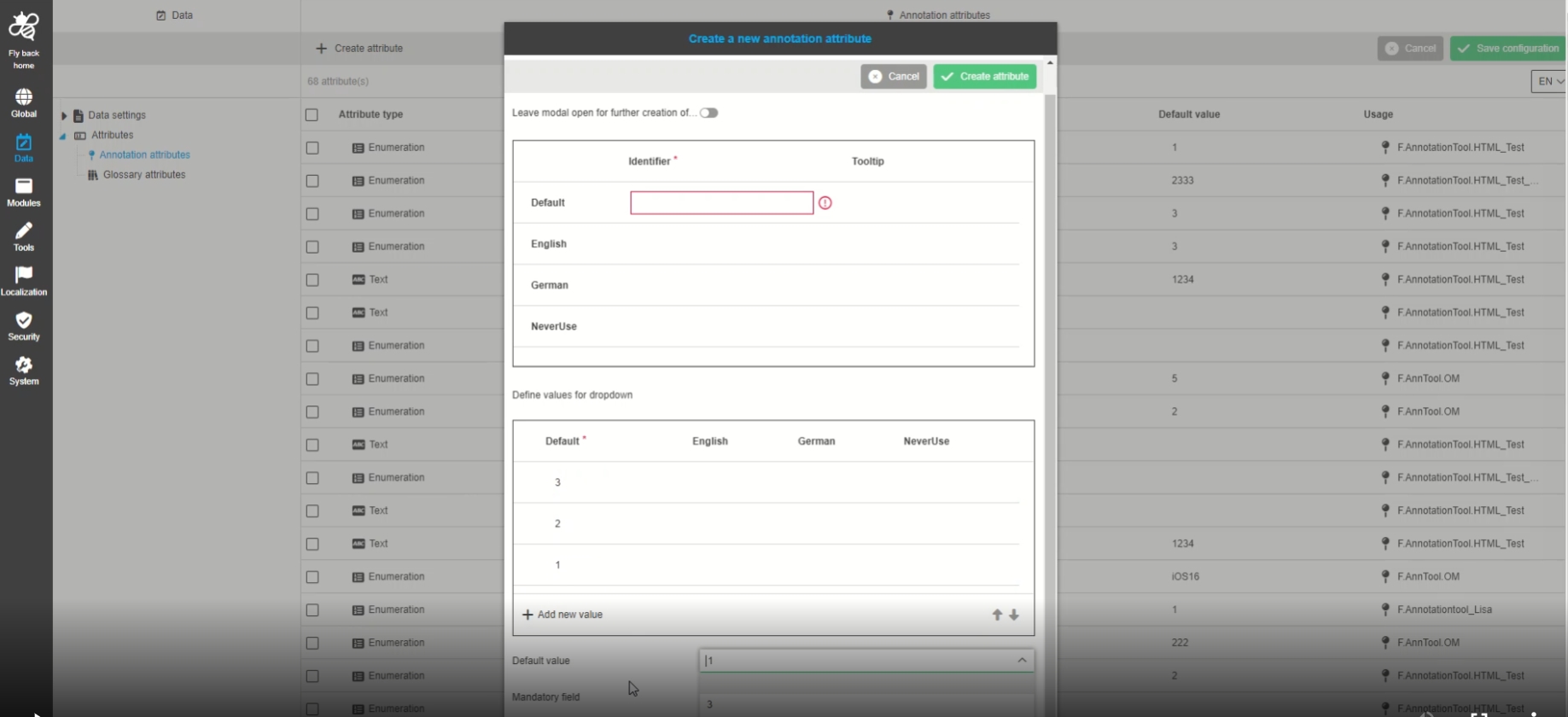Screen dimensions: 1568x717
Task: Click the green Create attribute button
Action: (985, 77)
